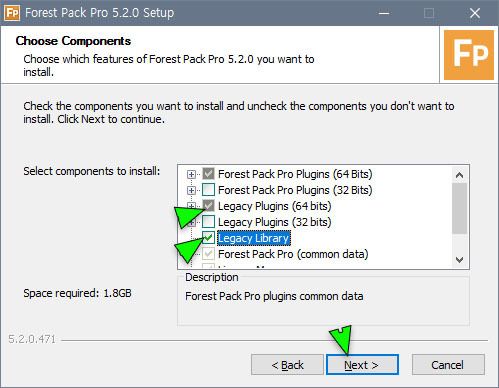Click the components list scrollbar thumb
499x388 pixels.
click(x=460, y=208)
